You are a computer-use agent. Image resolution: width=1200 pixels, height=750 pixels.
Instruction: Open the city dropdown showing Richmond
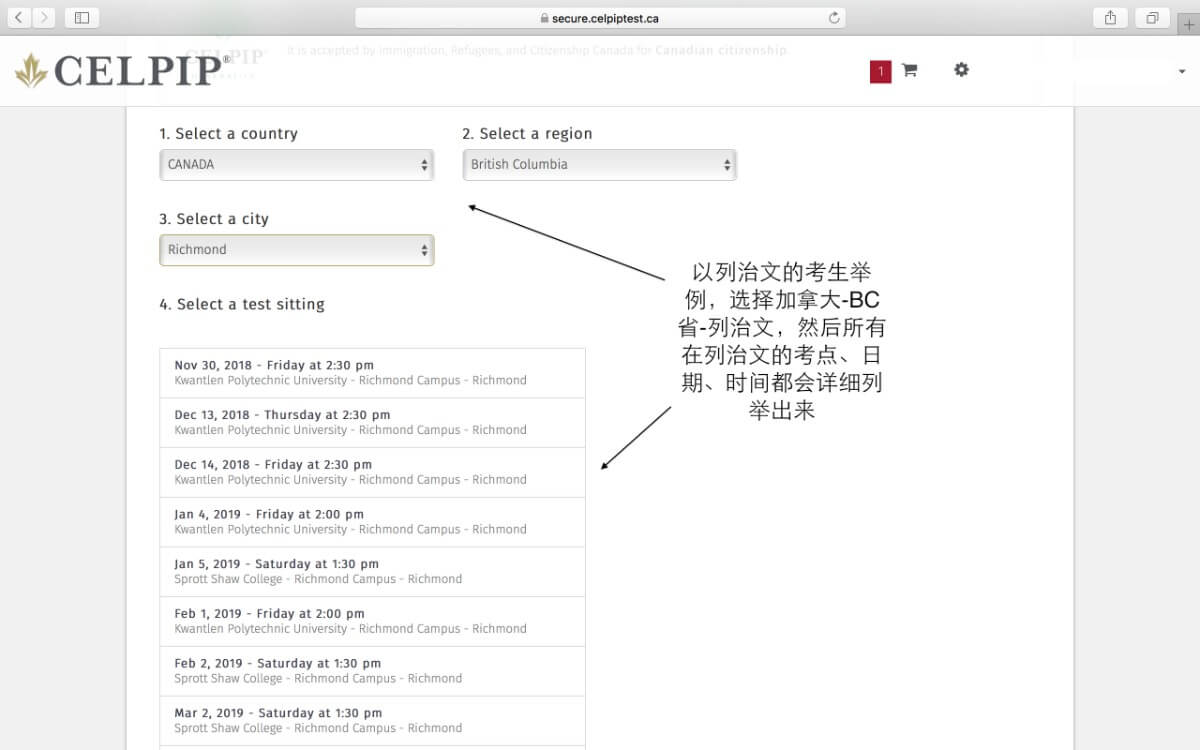pos(297,250)
